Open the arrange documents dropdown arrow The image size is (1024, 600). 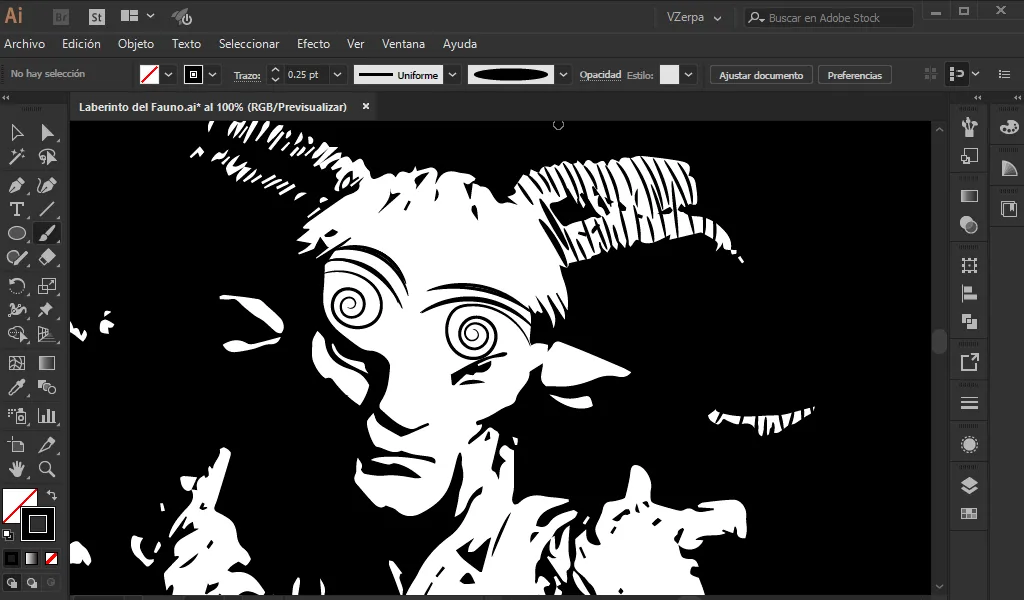150,16
